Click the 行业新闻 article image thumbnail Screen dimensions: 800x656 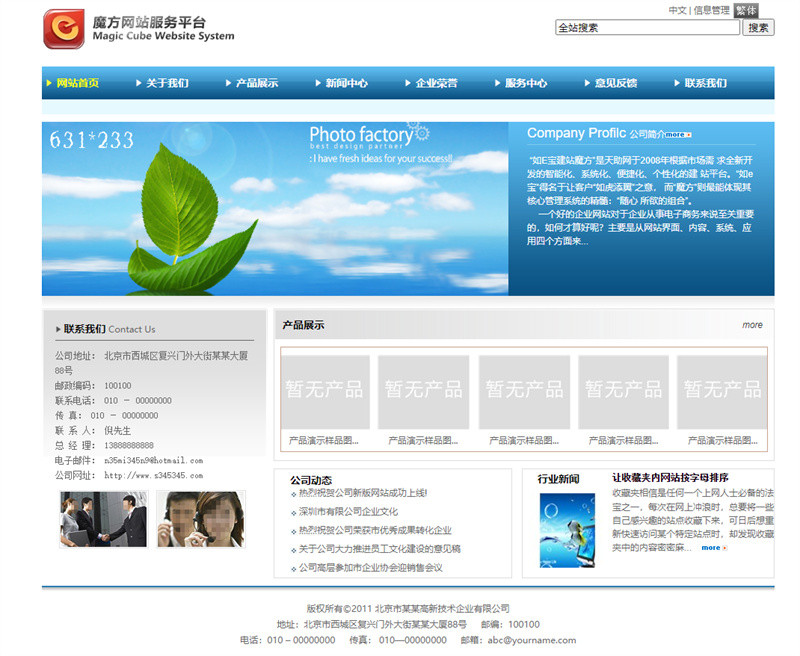tap(567, 531)
